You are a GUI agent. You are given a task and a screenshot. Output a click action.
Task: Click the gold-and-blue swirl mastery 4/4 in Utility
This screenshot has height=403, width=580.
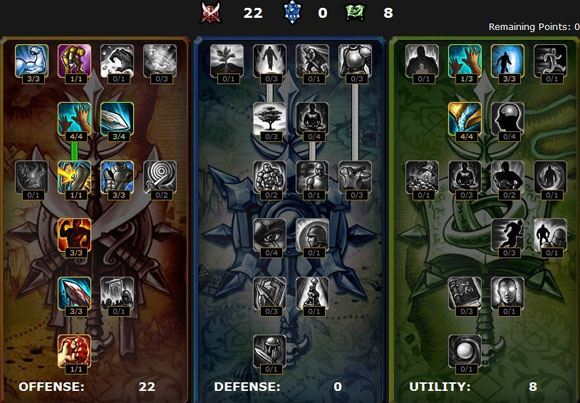click(x=465, y=119)
